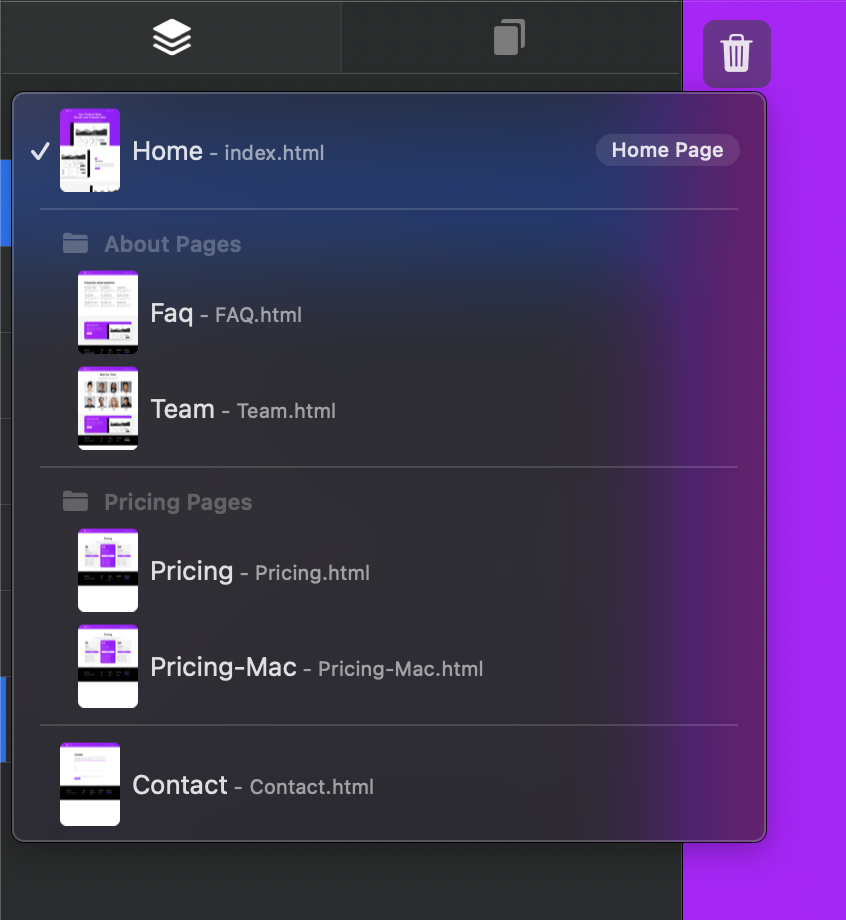Click the checkmark next to Home

point(40,151)
